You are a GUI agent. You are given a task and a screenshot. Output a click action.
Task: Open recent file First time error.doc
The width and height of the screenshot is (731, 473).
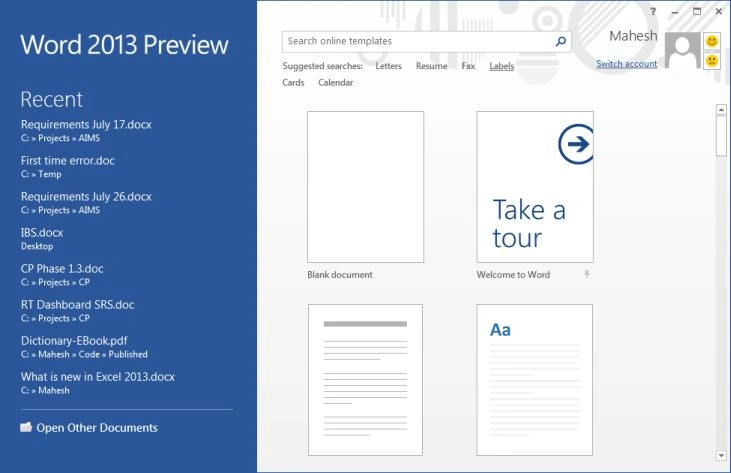(x=68, y=166)
